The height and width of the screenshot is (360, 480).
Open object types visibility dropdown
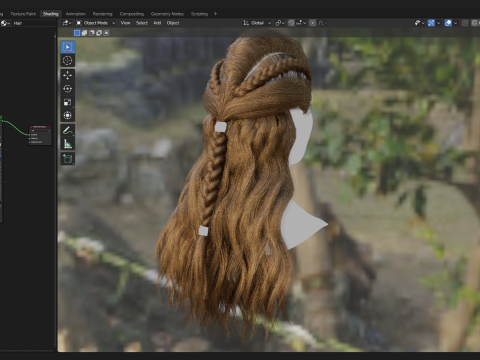[419, 23]
